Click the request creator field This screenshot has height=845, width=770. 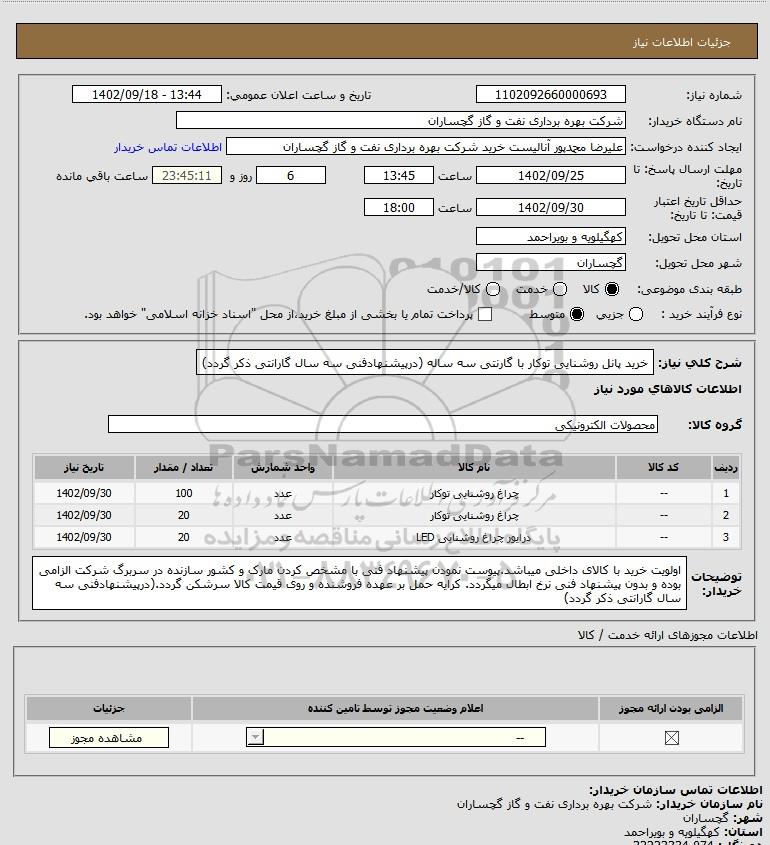426,147
